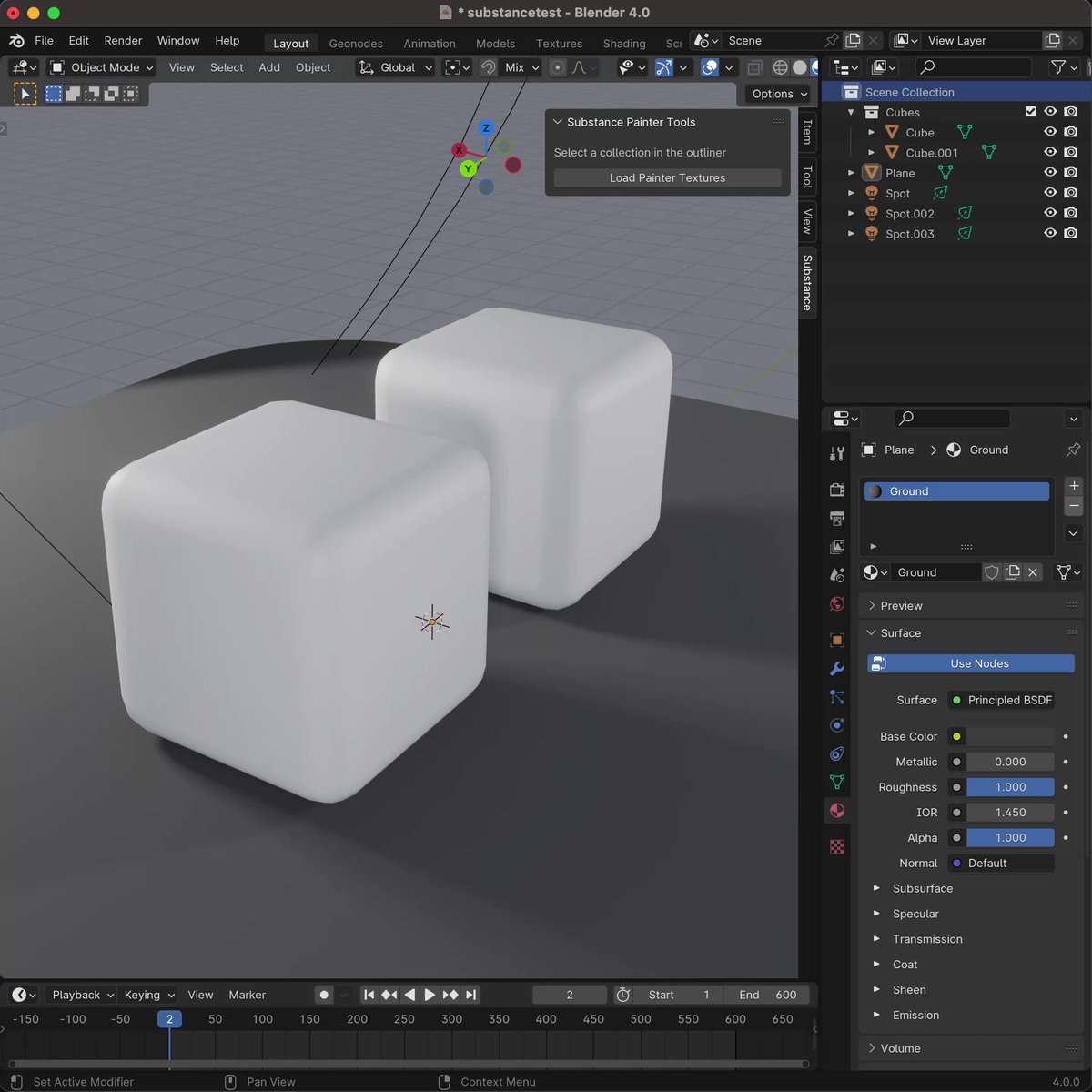This screenshot has height=1092, width=1092.
Task: Toggle the Cubes collection exclude checkbox
Action: 1030,112
